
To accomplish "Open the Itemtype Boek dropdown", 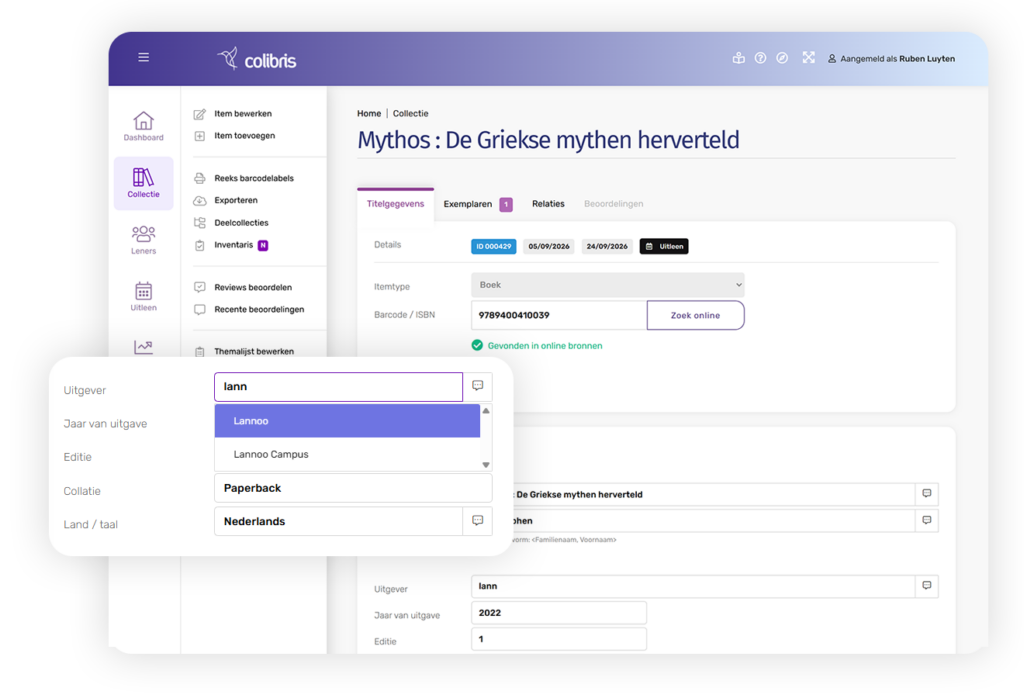I will click(x=607, y=285).
